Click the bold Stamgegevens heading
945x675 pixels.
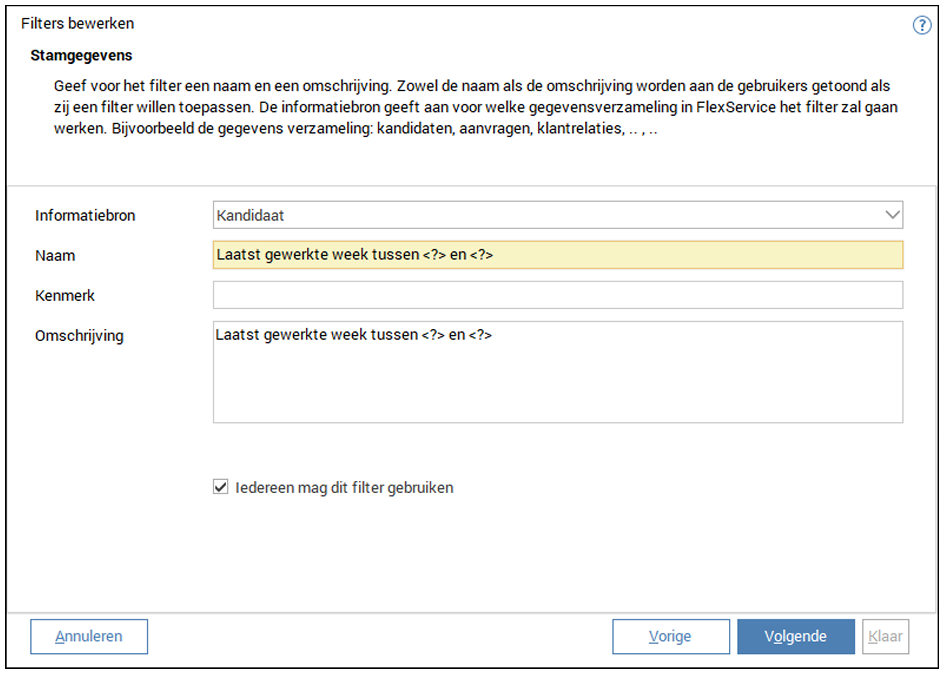coord(81,55)
